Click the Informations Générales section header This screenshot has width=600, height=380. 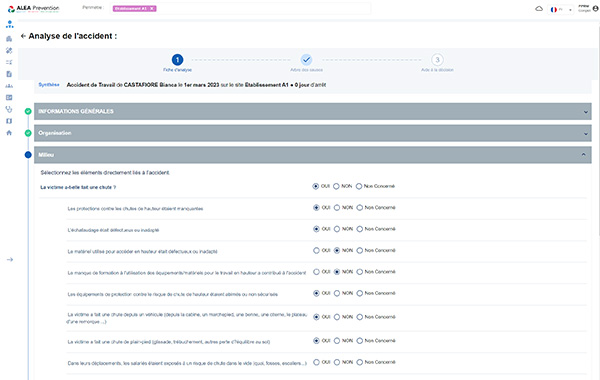[313, 111]
